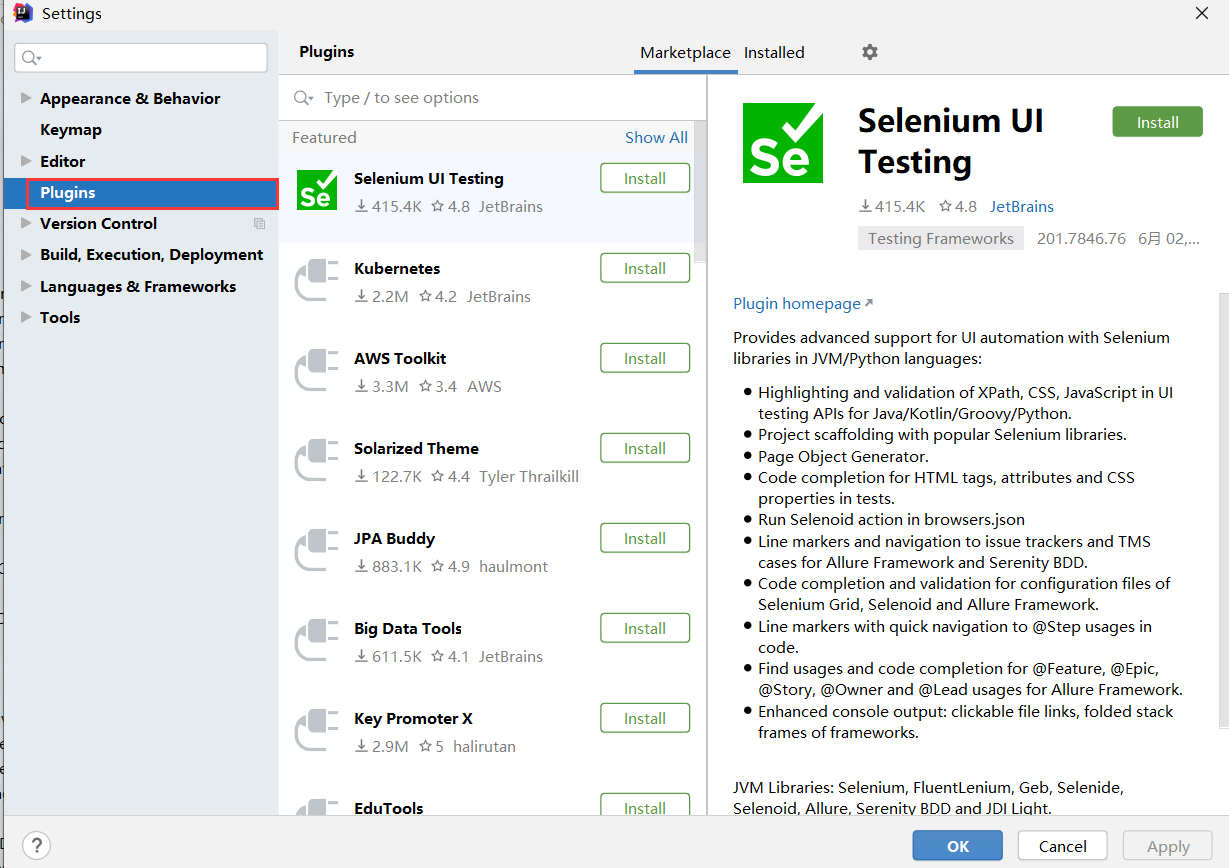Select the Key Promoter X title

[x=413, y=718]
